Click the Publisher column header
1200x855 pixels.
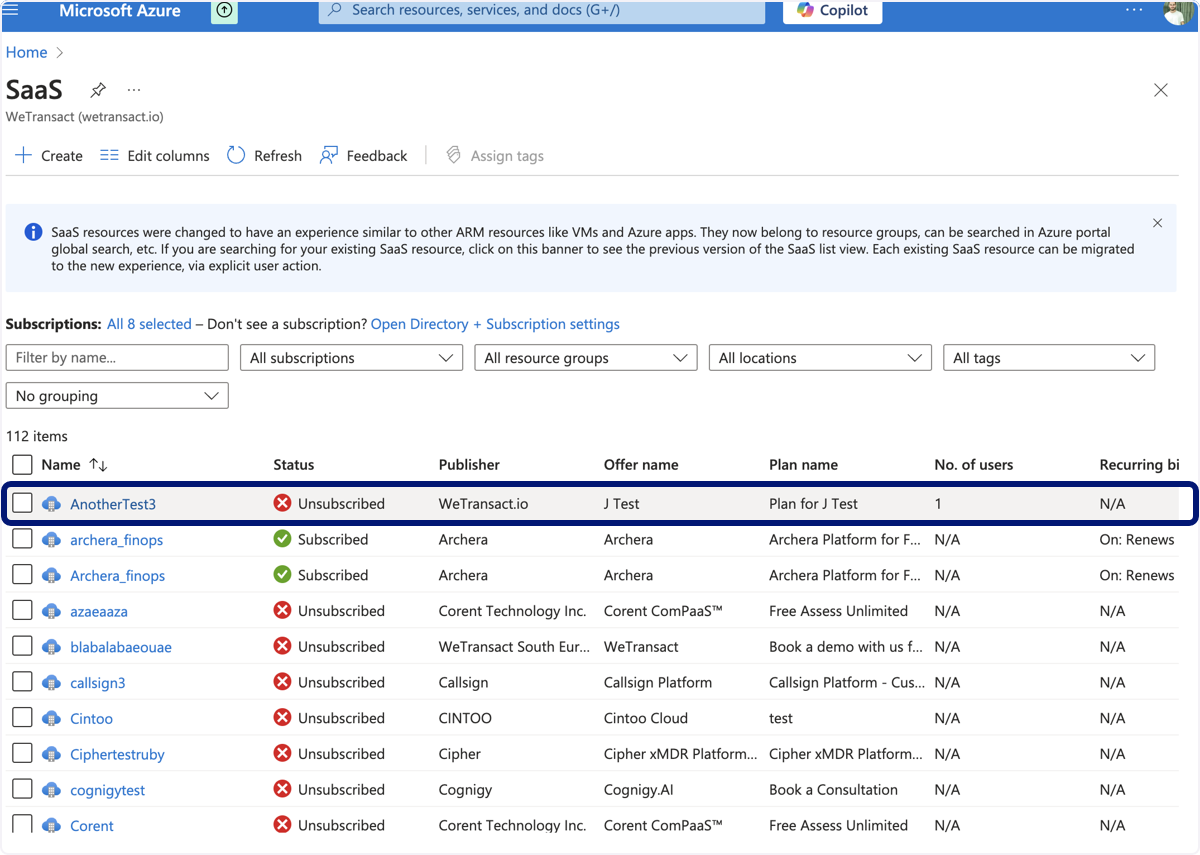469,465
